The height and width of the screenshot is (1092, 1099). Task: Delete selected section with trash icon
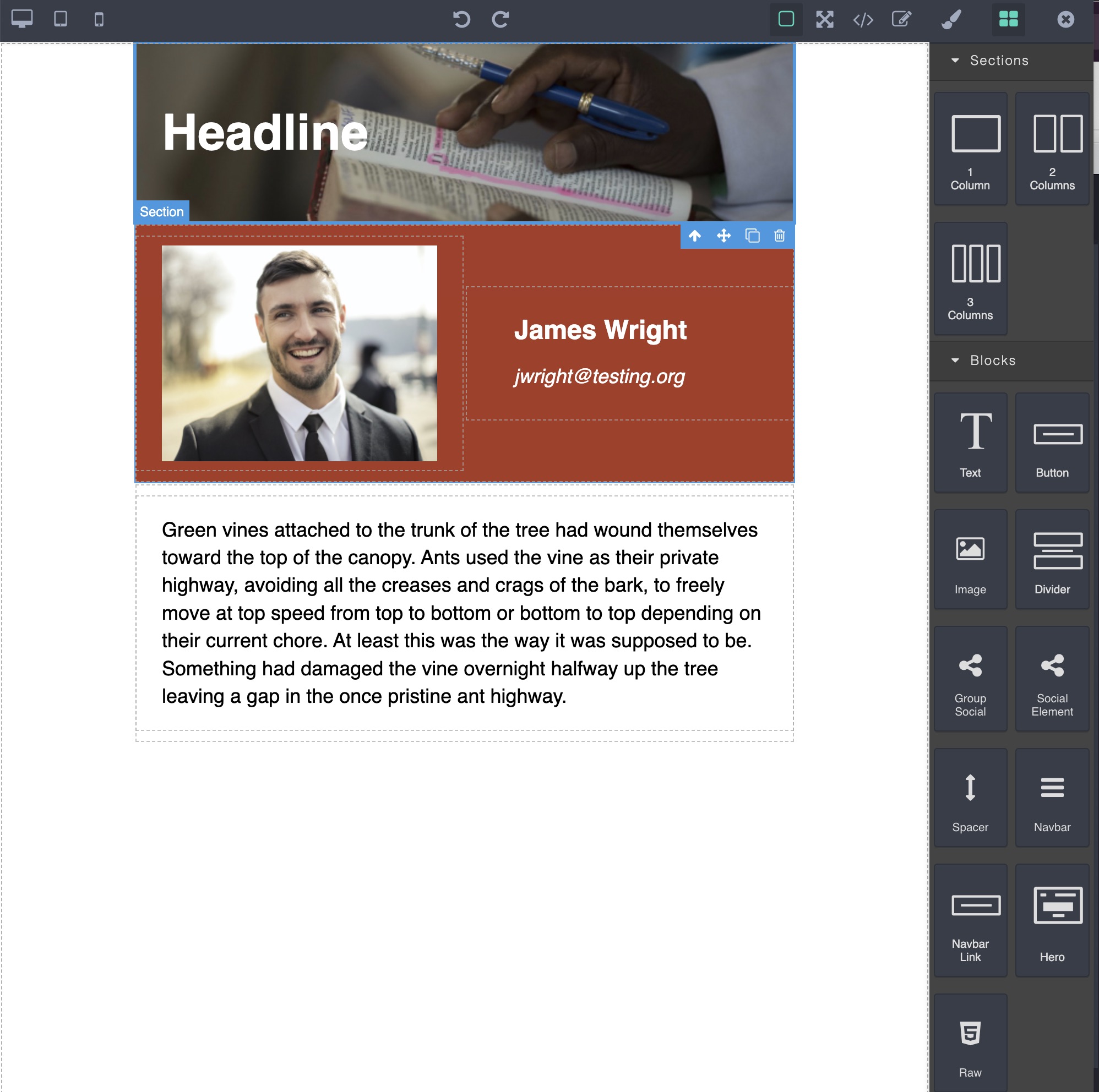(780, 236)
